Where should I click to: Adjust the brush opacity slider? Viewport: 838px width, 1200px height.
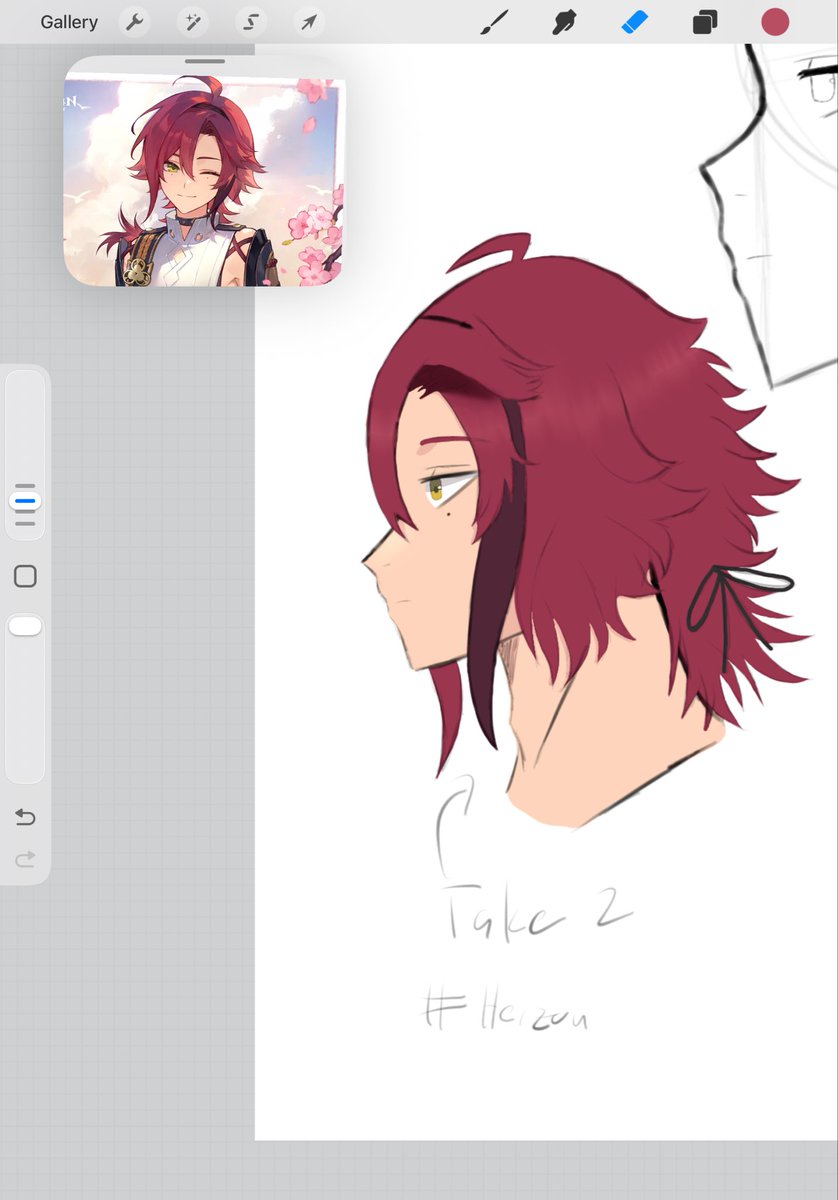(25, 698)
